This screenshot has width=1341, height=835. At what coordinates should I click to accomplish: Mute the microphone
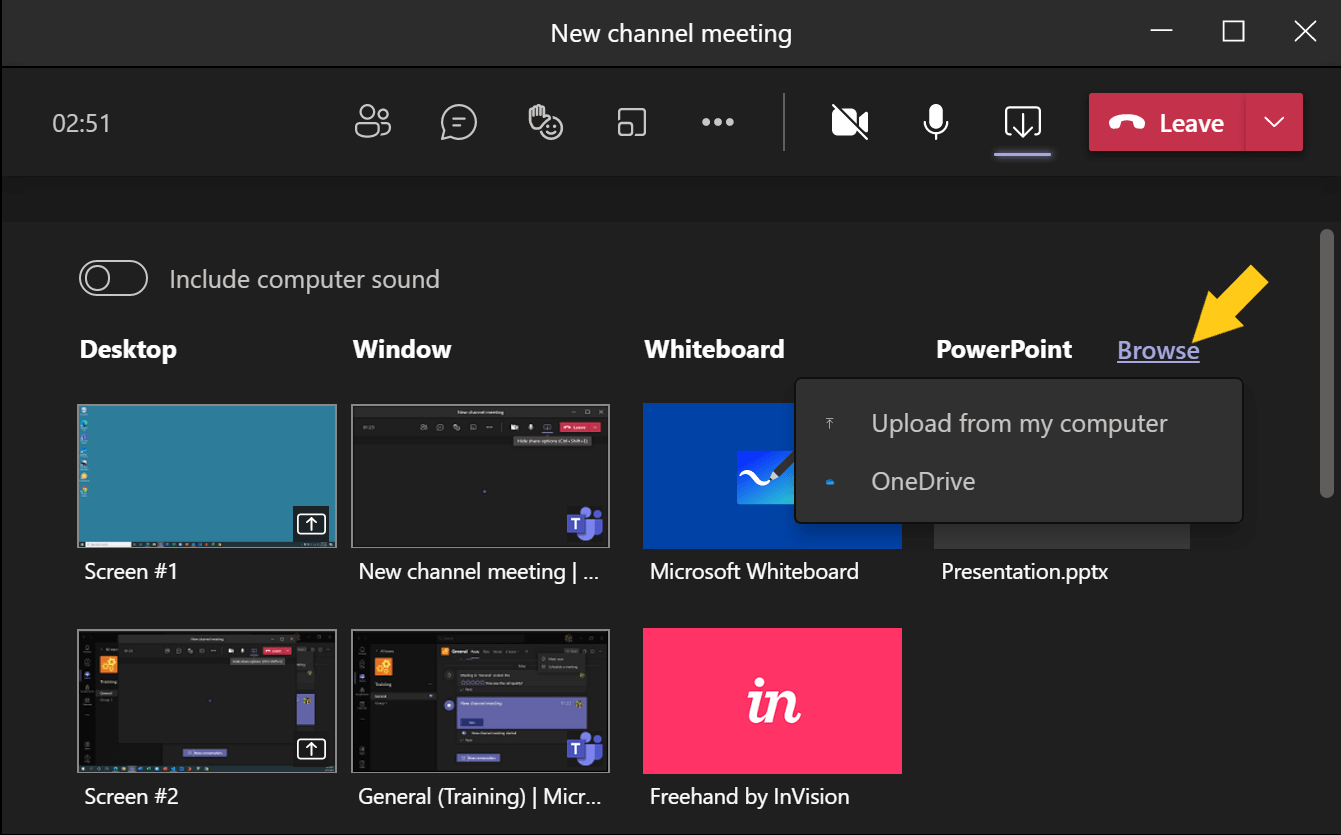(x=935, y=123)
